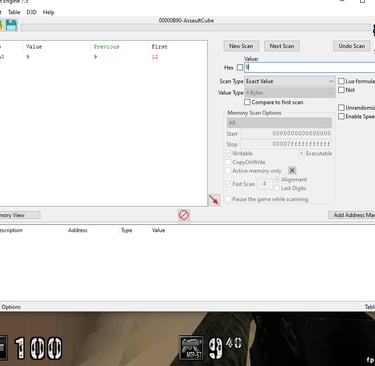Image resolution: width=375 pixels, height=366 pixels.
Task: Toggle the Hex checkbox
Action: (240, 67)
